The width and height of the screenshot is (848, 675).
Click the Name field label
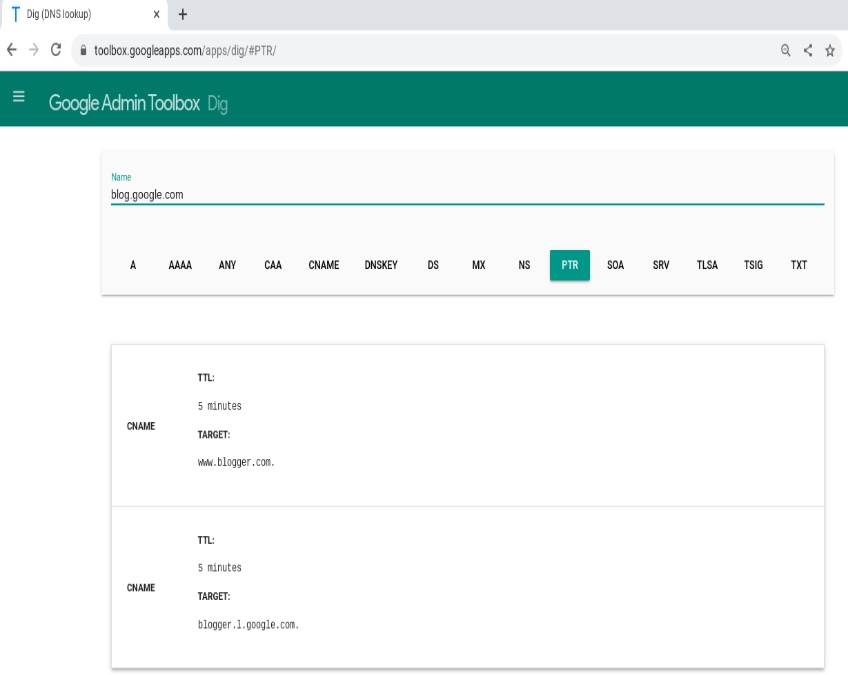click(121, 177)
